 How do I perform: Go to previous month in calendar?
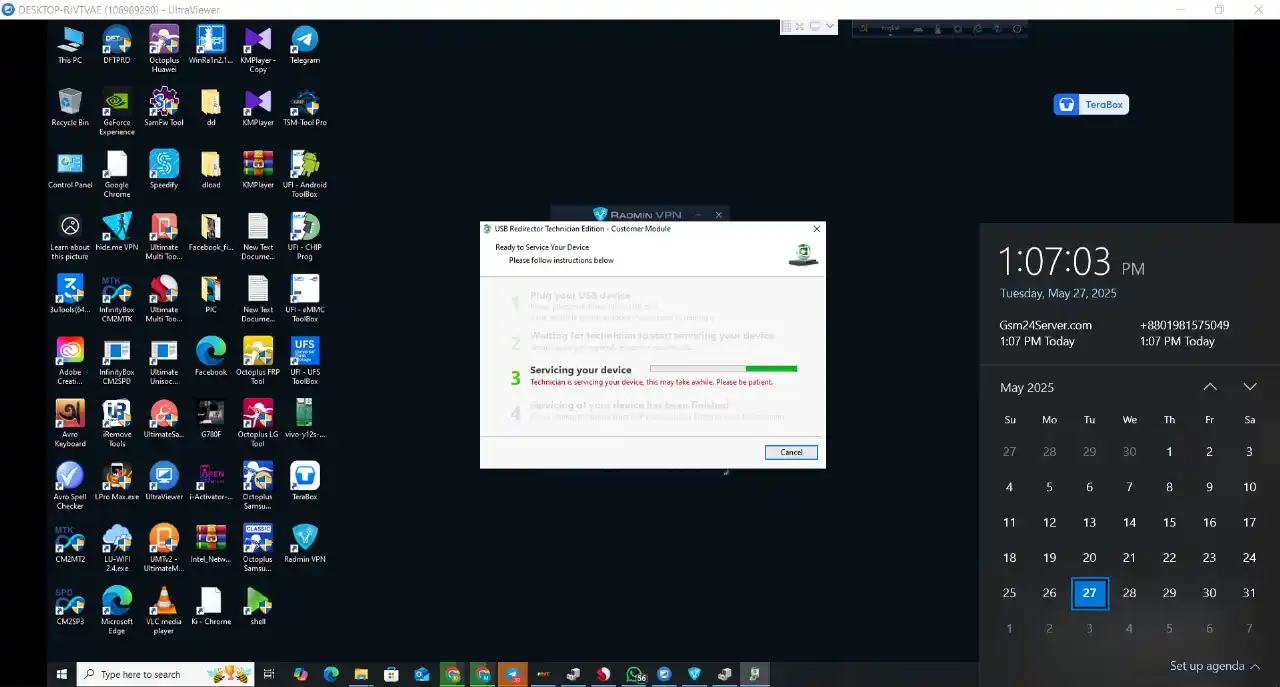[1210, 387]
